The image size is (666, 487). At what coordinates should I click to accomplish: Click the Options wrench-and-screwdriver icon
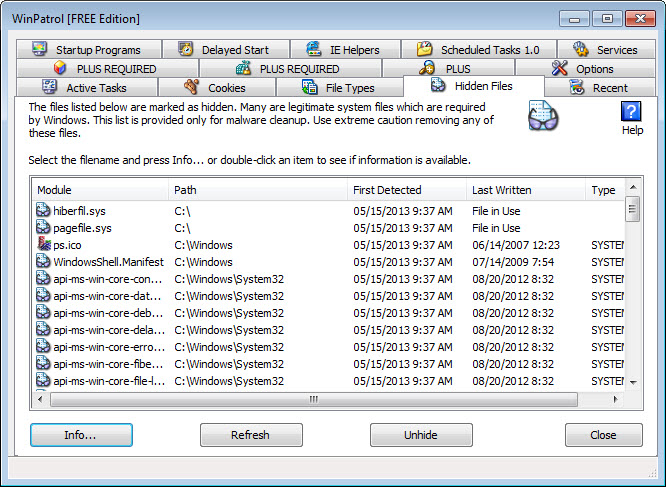559,68
